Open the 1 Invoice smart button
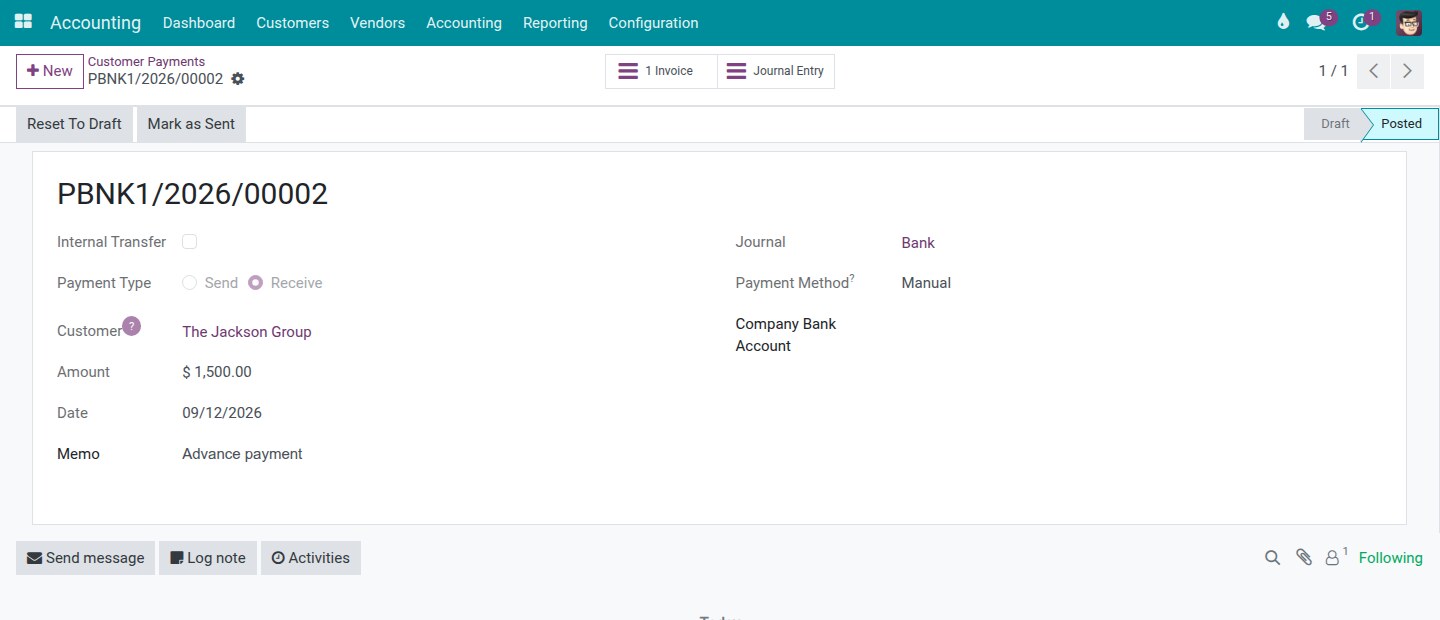The width and height of the screenshot is (1440, 620). tap(661, 71)
